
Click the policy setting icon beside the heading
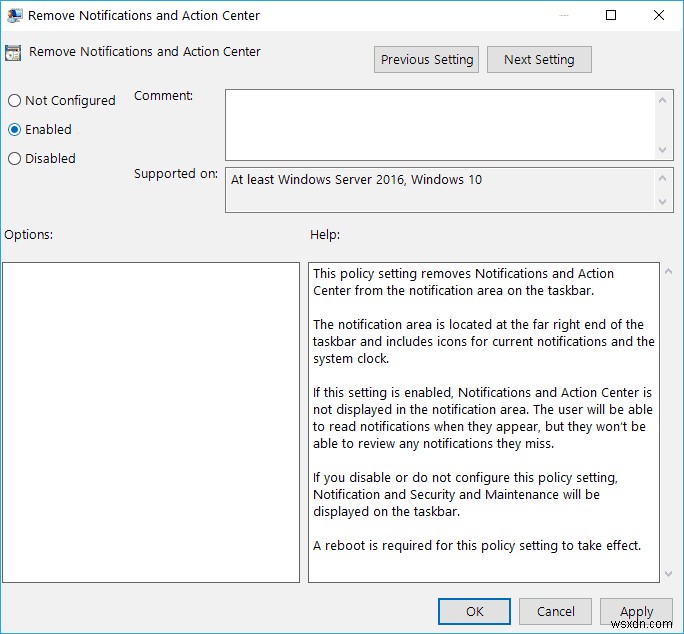(13, 53)
